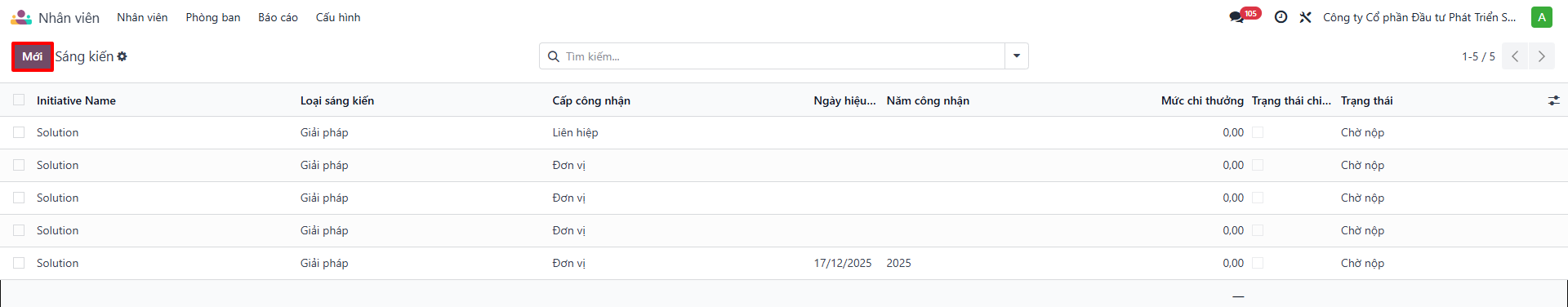Click Chờ nộp in the Liên hiệp row
Screen dimensions: 1568x307
tap(1362, 132)
